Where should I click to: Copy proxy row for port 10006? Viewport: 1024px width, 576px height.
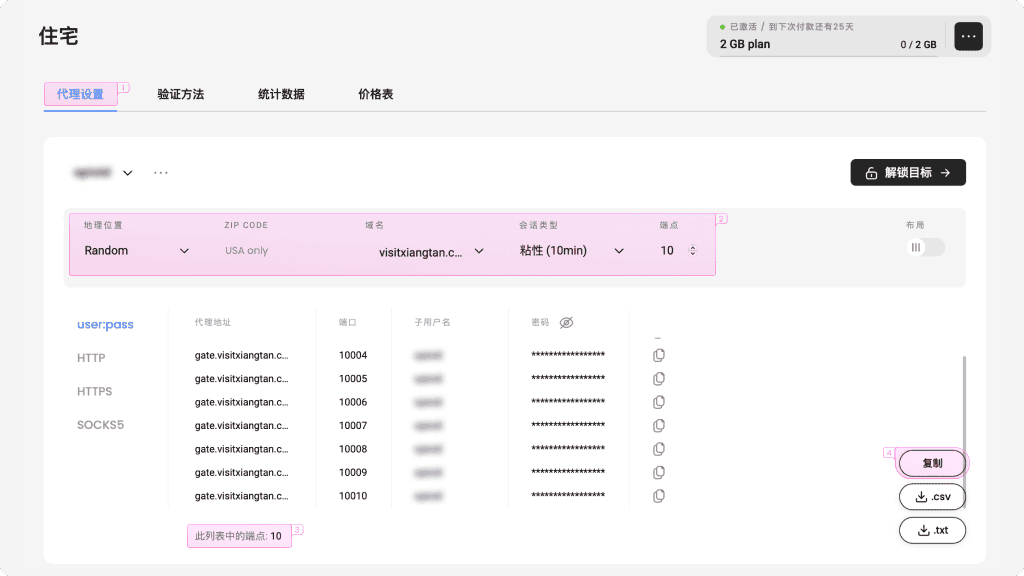pos(658,402)
